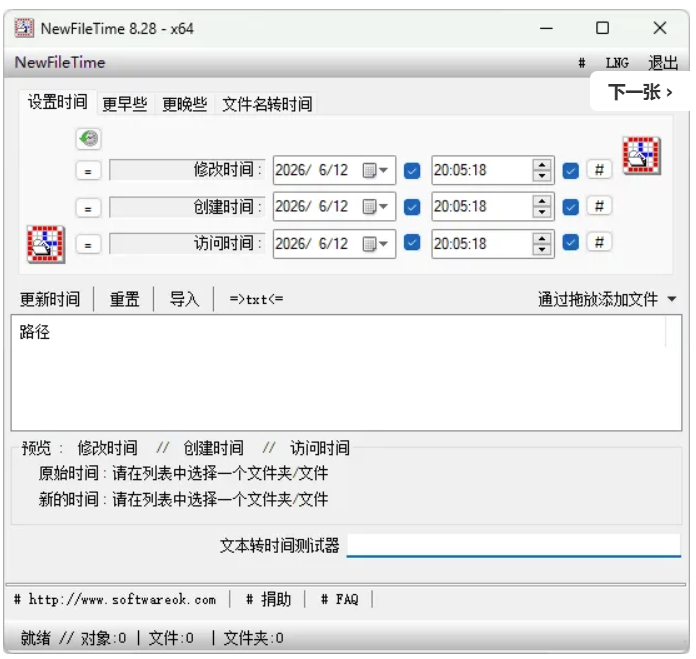Click NewFileTime logo icon at upper right
The image size is (696, 659).
point(641,155)
